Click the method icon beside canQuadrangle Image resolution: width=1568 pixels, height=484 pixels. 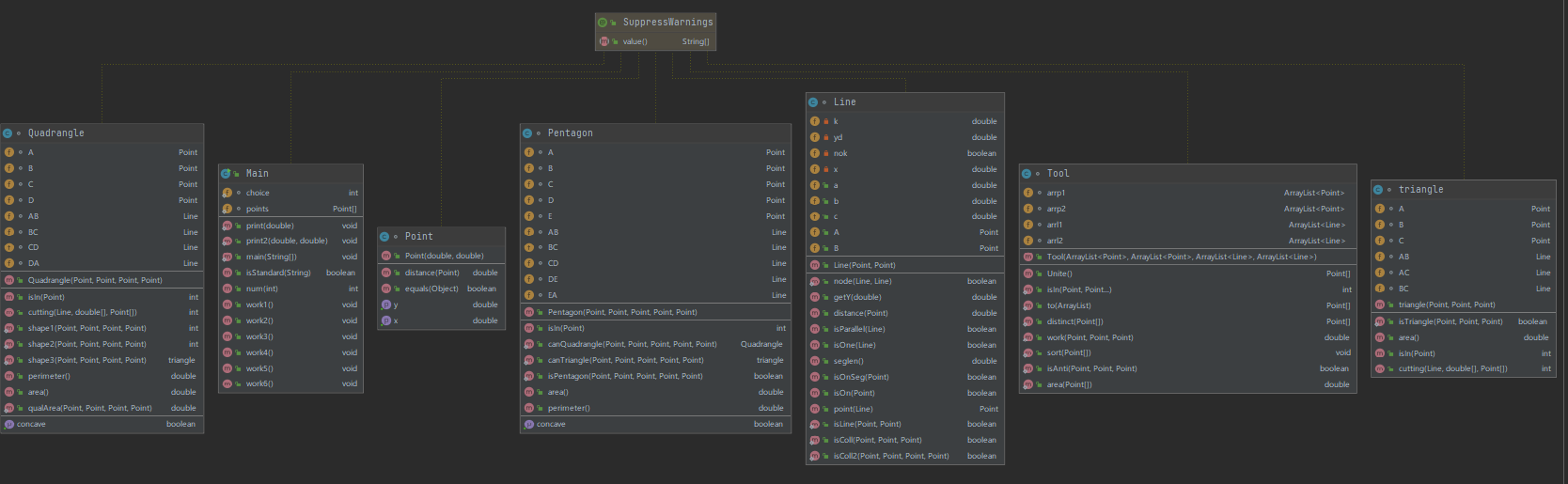[528, 344]
